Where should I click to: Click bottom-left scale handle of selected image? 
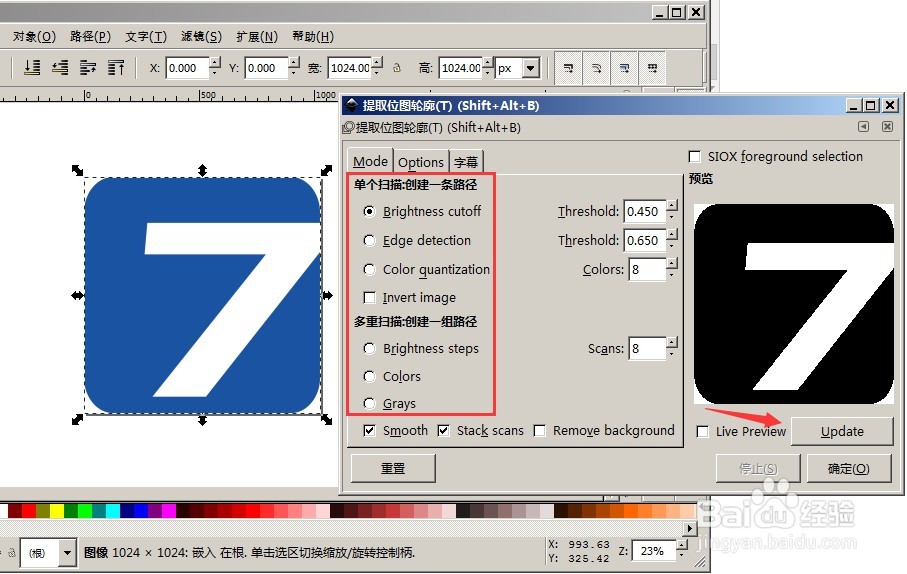click(78, 420)
